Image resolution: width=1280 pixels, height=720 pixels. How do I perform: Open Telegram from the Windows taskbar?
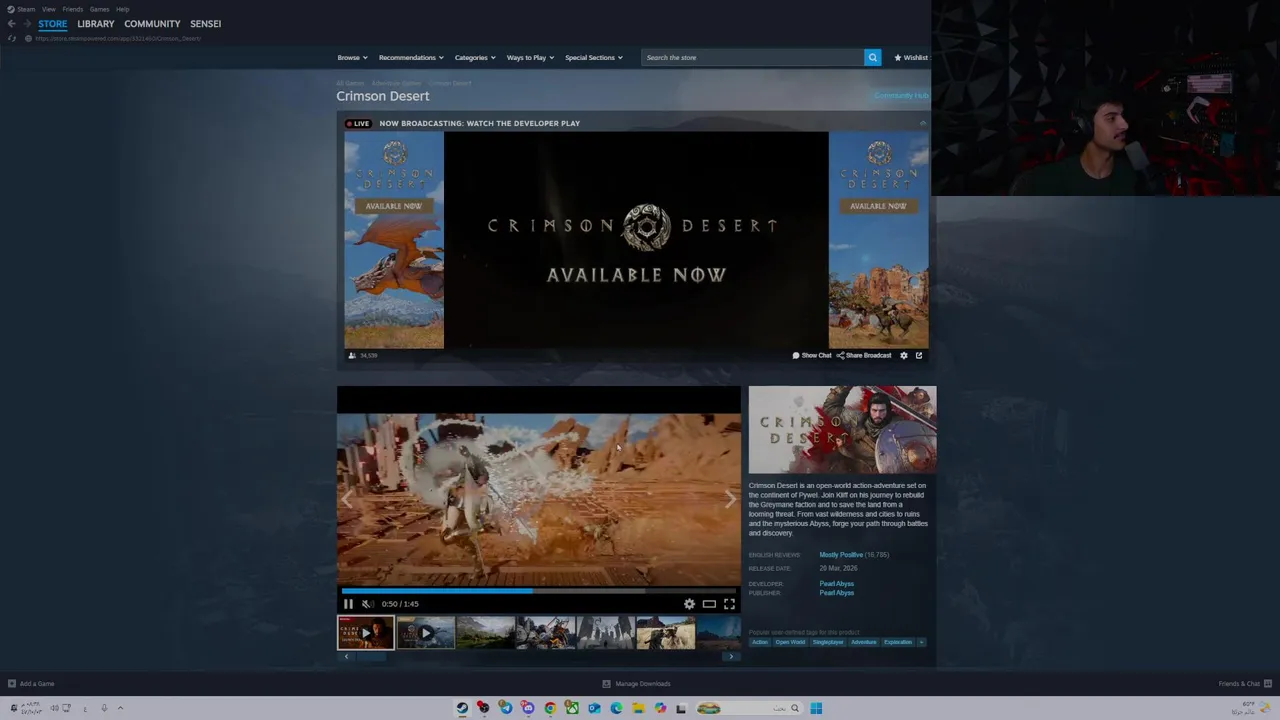click(506, 708)
